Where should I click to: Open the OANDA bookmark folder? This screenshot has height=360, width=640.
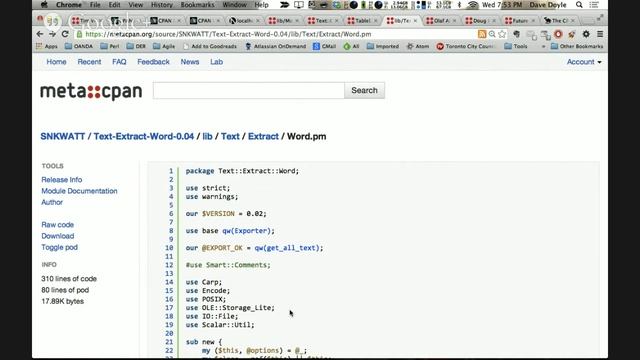point(79,47)
